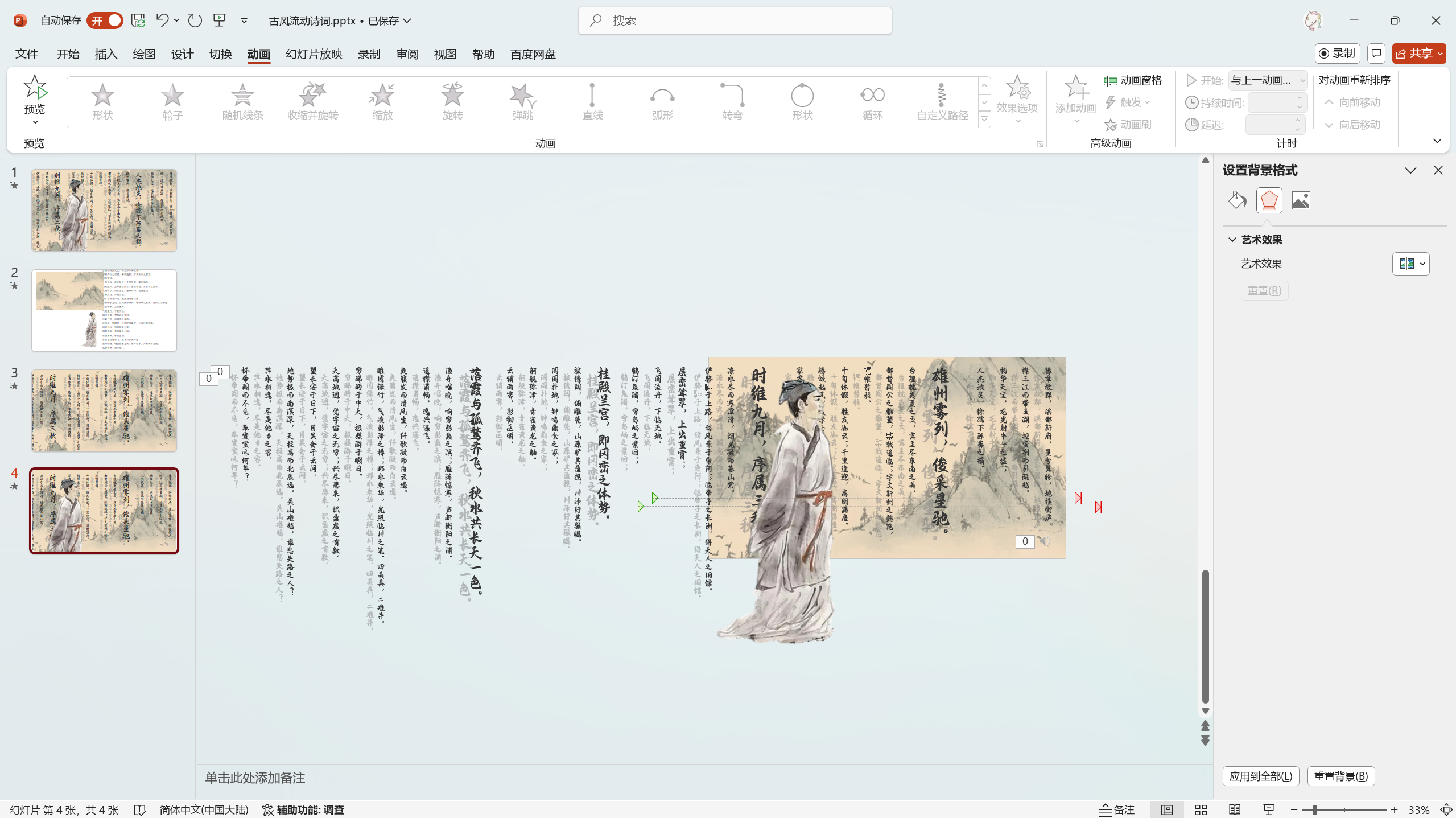Switch to the 幻灯片放映 tab
The height and width of the screenshot is (818, 1456).
[314, 54]
